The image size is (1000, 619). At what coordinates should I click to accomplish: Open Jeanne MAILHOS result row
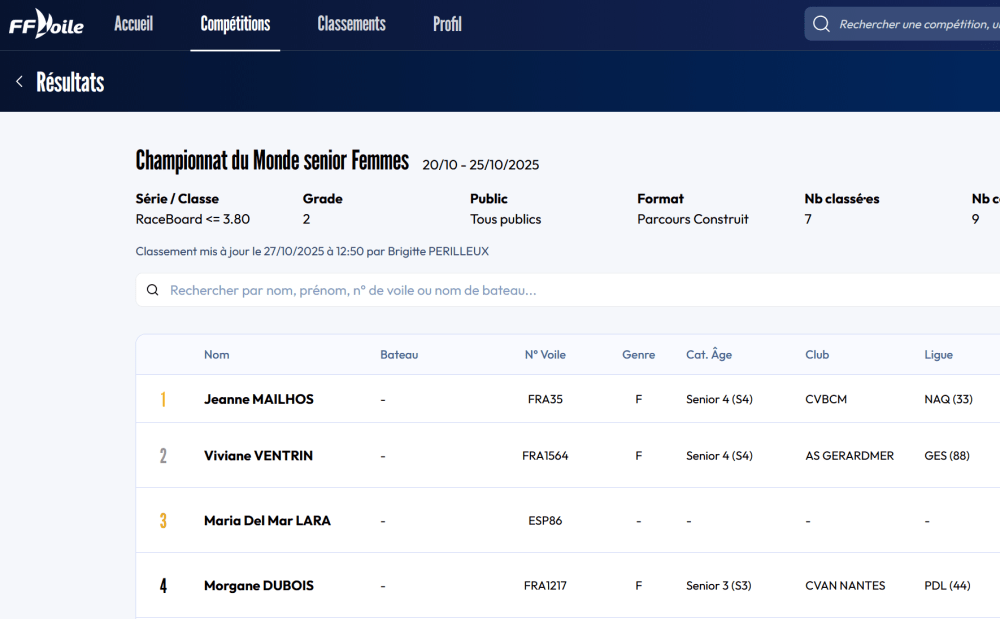(x=259, y=399)
